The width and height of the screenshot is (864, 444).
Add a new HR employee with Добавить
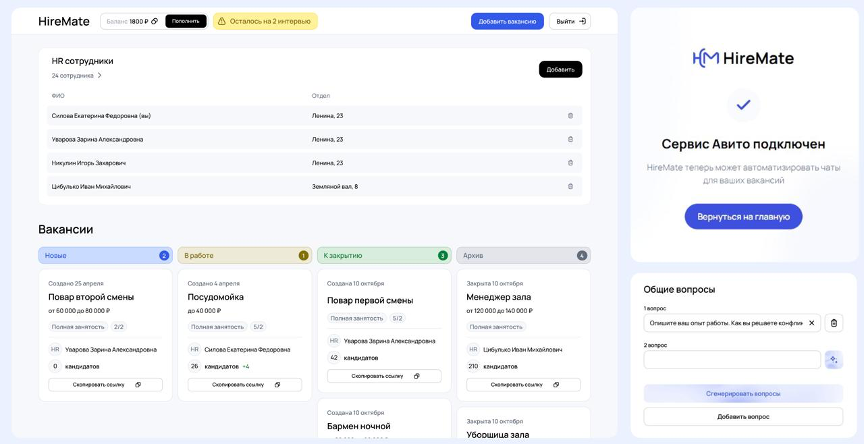tap(560, 69)
